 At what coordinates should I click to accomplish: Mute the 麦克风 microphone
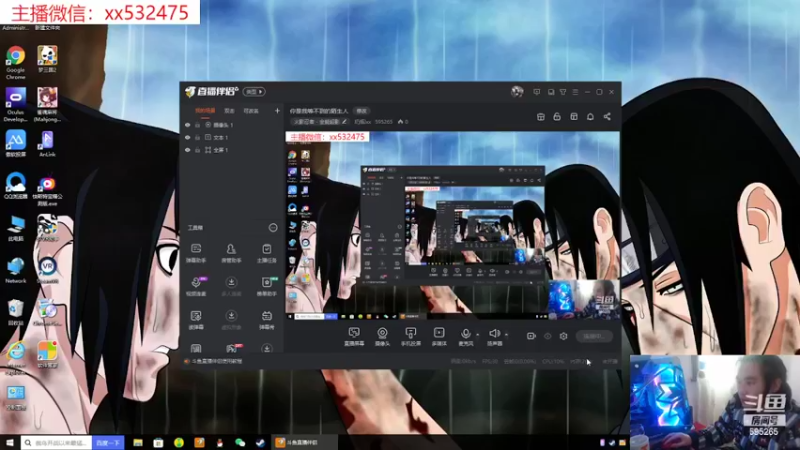pos(465,337)
